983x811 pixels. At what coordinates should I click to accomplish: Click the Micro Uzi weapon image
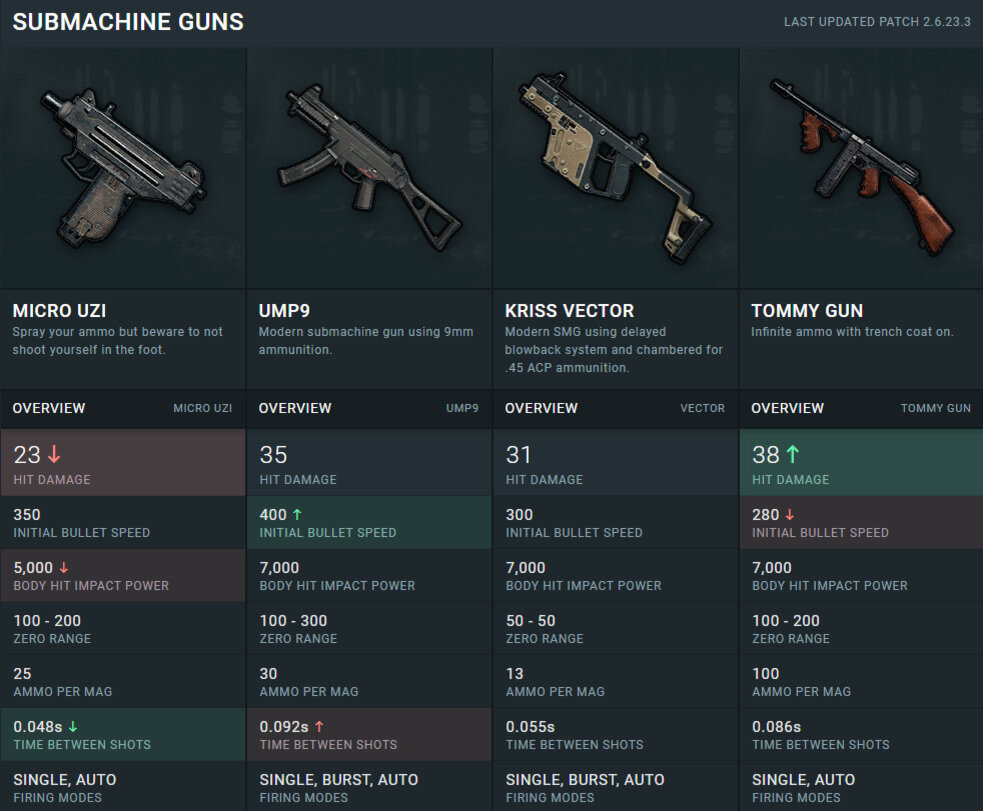point(123,168)
